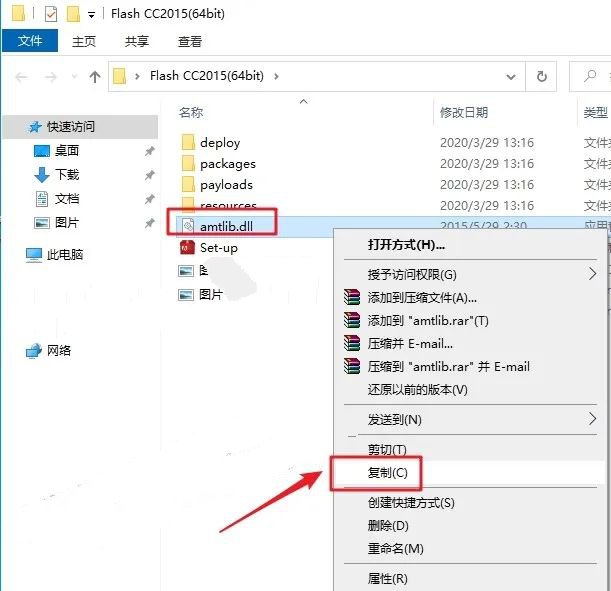Choose 创建快捷方式(S) menu entry

tap(411, 503)
